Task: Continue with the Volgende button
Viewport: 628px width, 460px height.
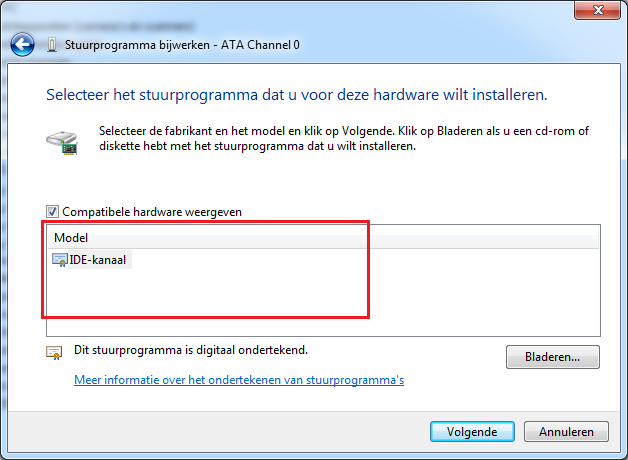Action: (472, 432)
